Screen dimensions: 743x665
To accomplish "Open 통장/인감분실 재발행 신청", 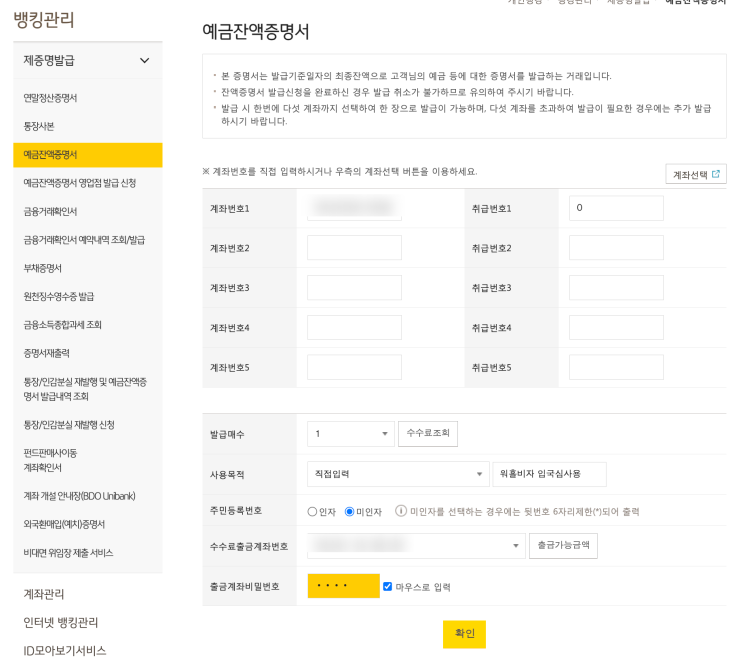I will click(69, 425).
